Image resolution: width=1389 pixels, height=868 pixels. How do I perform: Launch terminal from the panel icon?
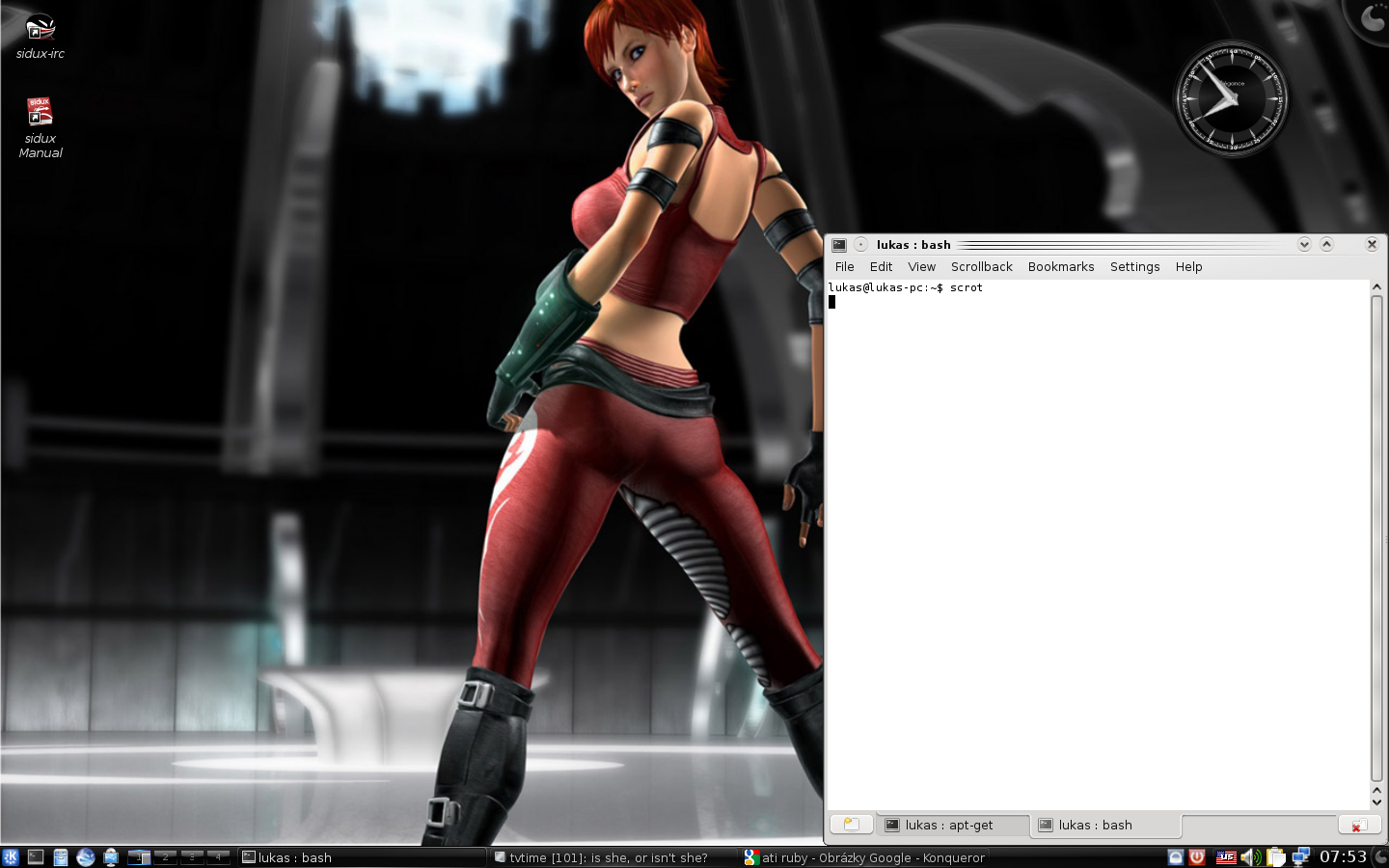point(36,856)
